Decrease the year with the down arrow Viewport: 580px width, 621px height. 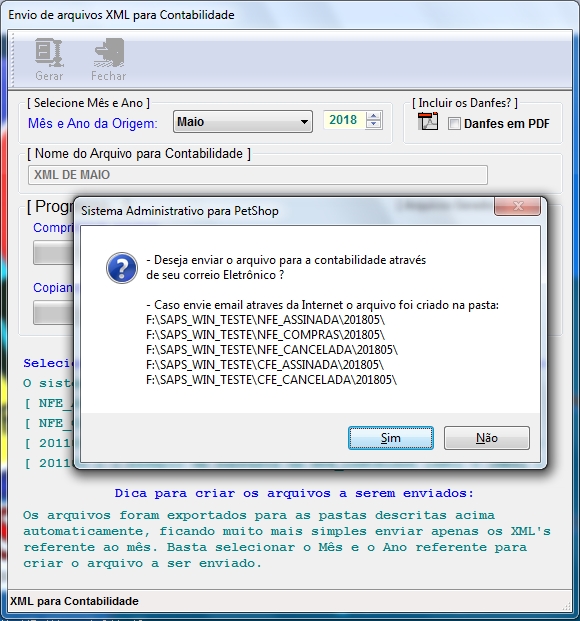tap(373, 124)
